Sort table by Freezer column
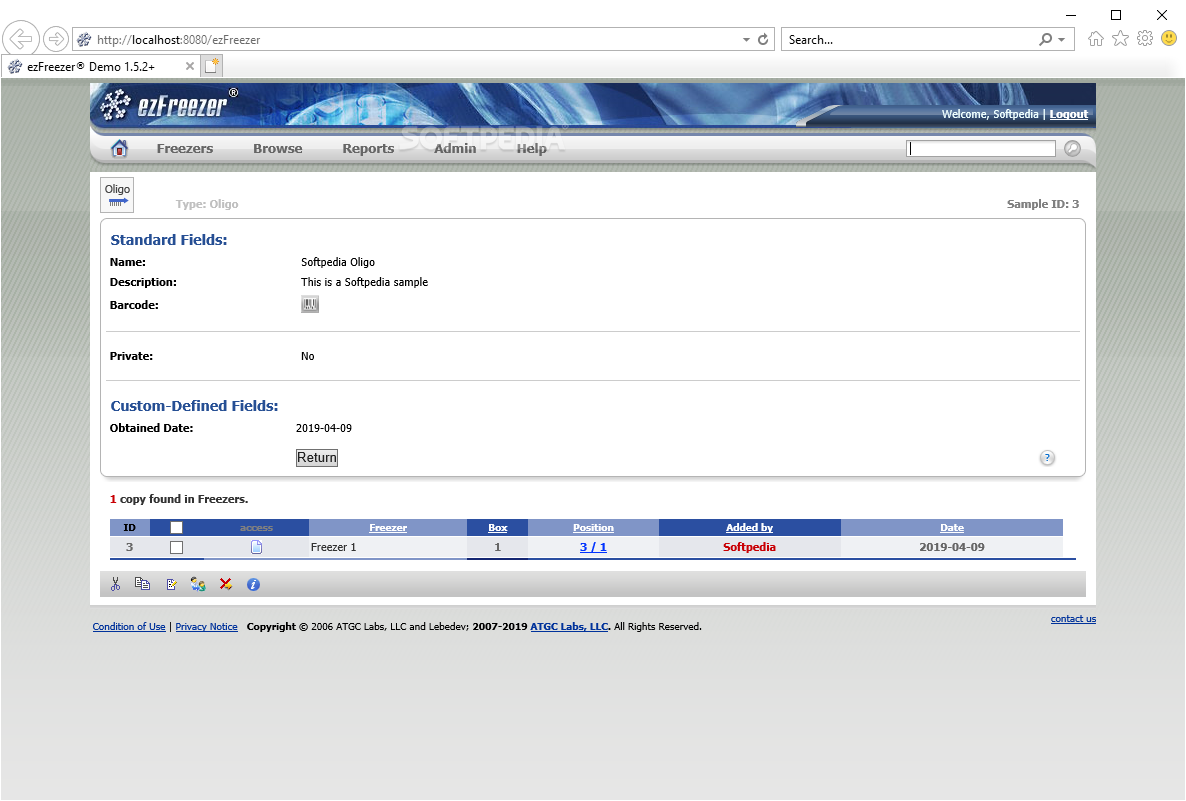 [x=388, y=527]
